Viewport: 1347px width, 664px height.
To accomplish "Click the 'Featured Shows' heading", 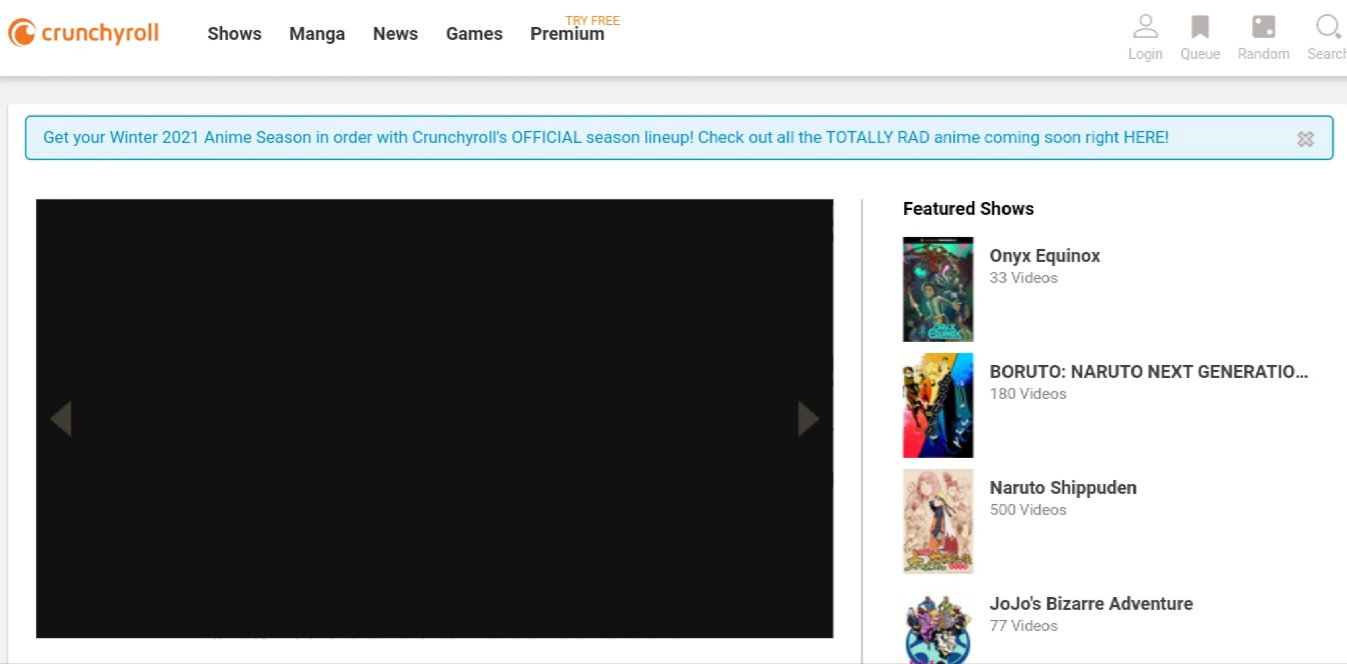I will tap(968, 209).
